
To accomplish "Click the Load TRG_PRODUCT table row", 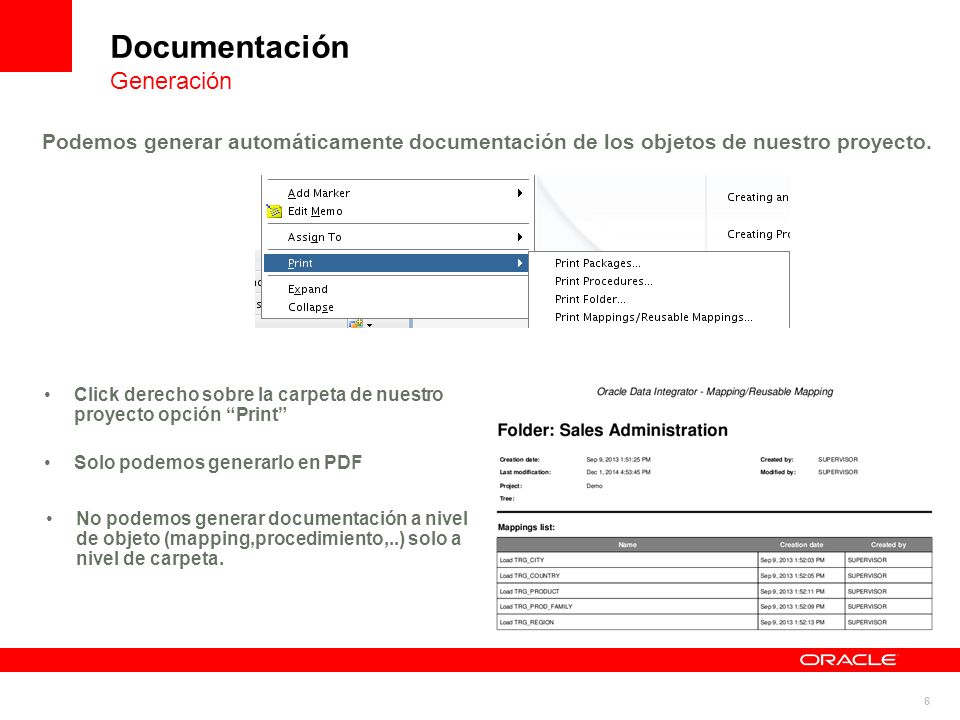I will [x=714, y=591].
